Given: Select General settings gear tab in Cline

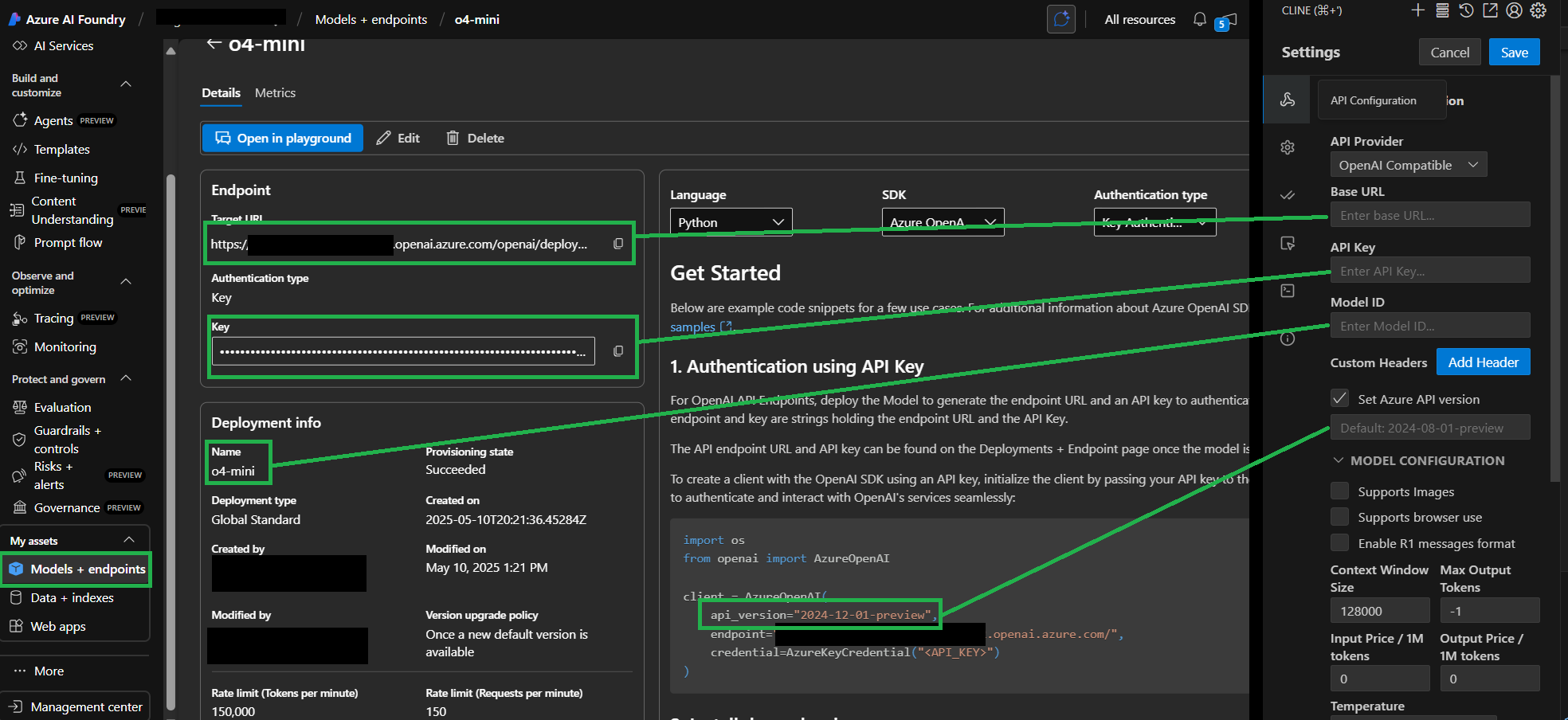Looking at the screenshot, I should coord(1287,147).
